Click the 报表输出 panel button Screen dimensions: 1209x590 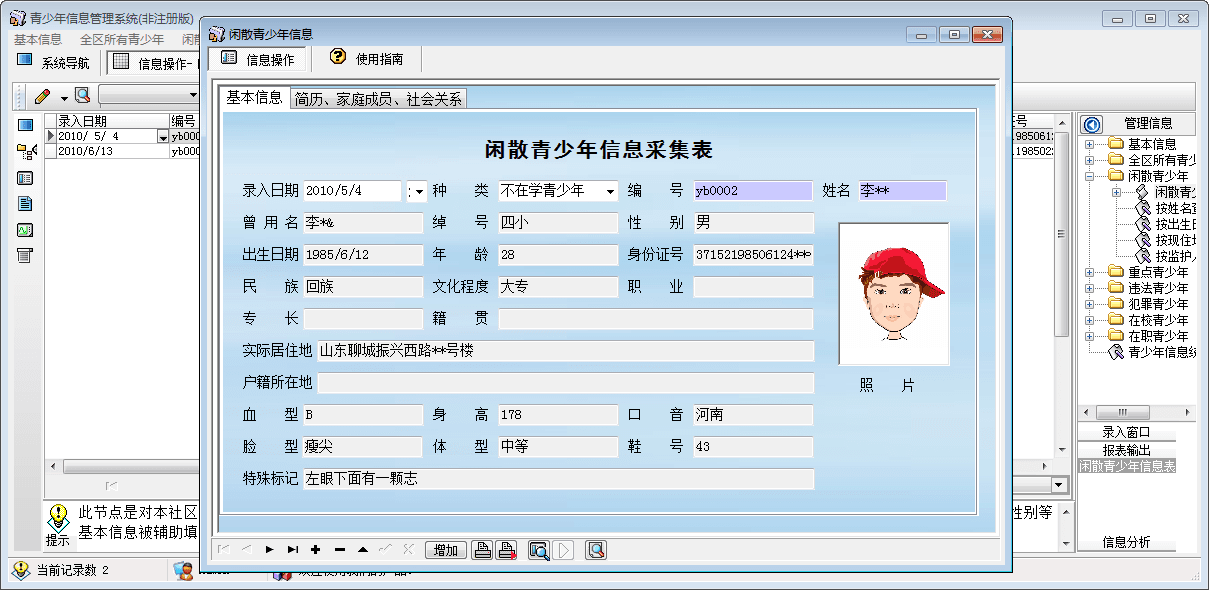[x=1126, y=450]
